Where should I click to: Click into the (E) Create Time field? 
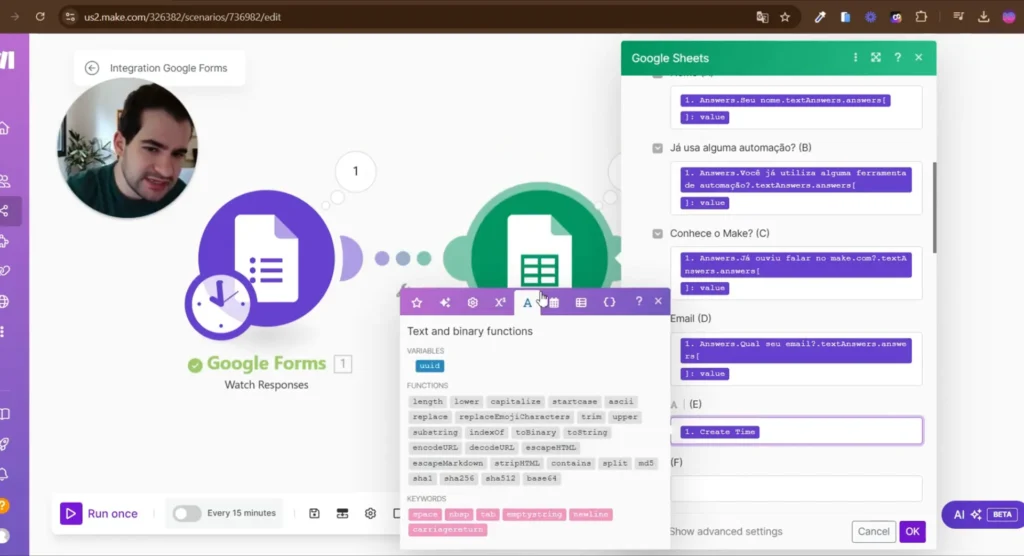[x=796, y=431]
